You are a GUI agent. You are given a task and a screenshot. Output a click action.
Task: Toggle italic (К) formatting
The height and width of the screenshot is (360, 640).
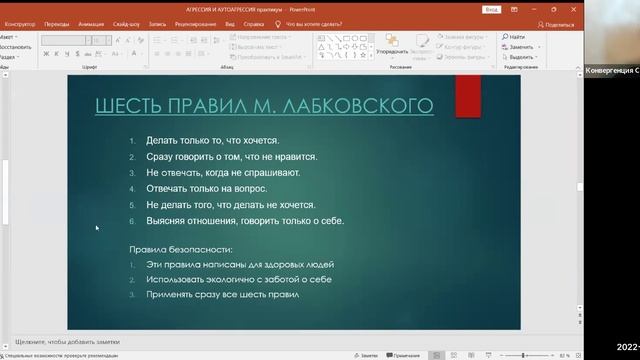coord(56,54)
